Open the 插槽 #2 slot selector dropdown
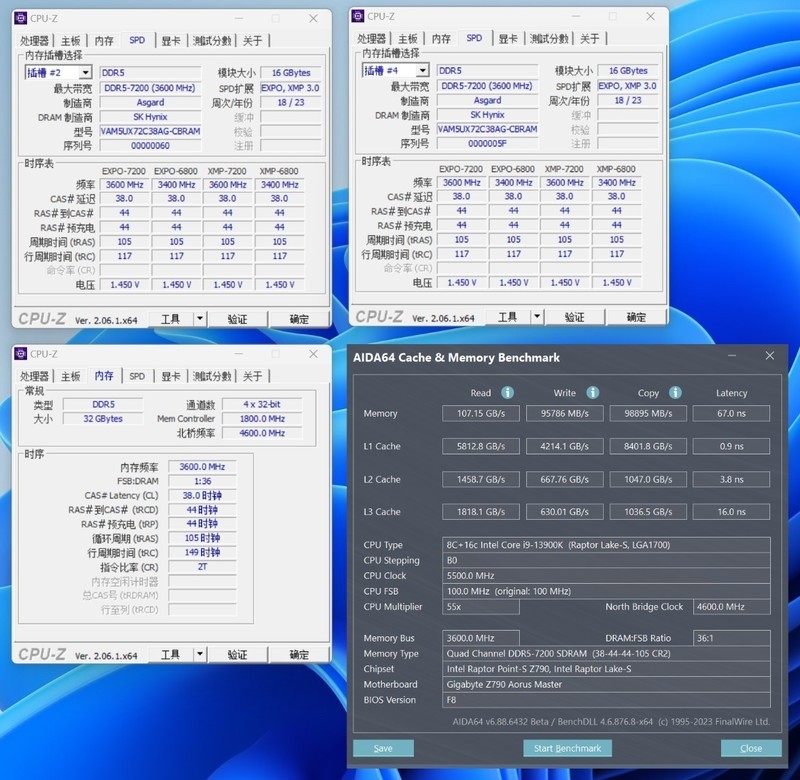 83,72
